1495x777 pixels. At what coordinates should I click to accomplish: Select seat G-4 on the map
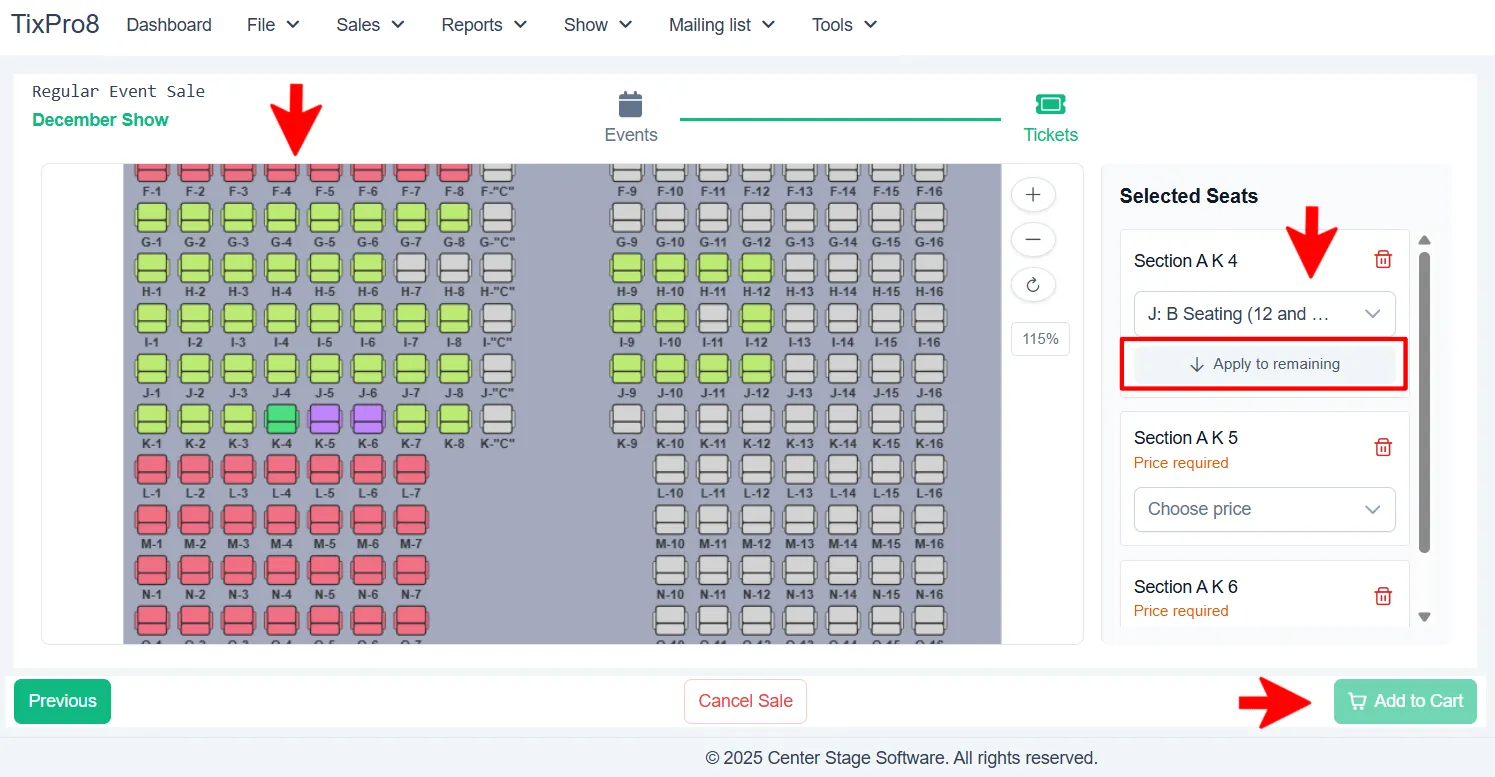281,217
